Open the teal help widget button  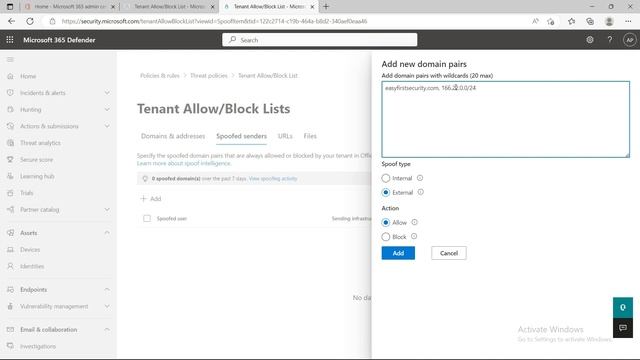pyautogui.click(x=623, y=307)
